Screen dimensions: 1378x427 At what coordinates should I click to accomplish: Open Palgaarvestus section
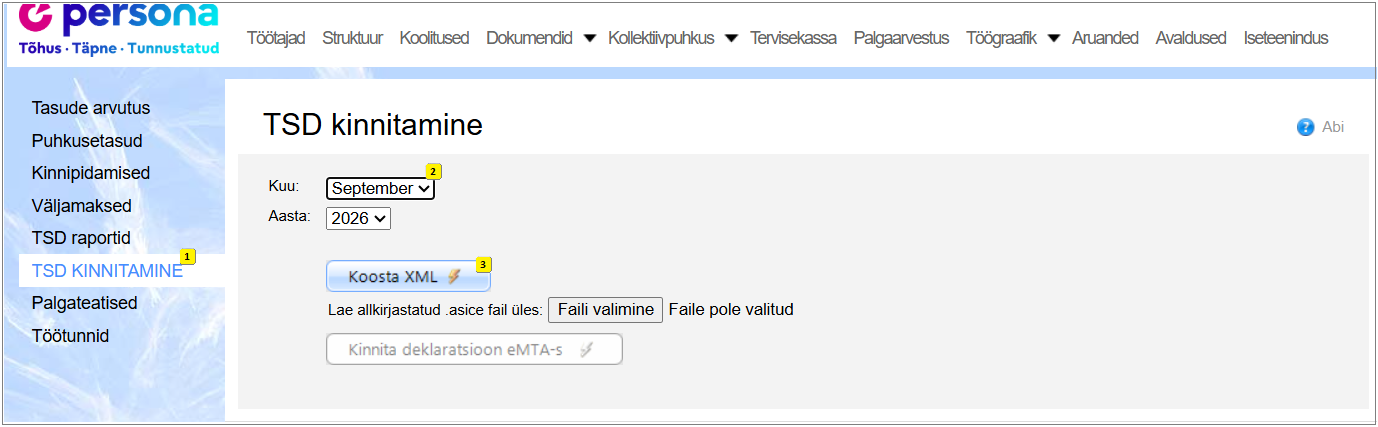(901, 38)
